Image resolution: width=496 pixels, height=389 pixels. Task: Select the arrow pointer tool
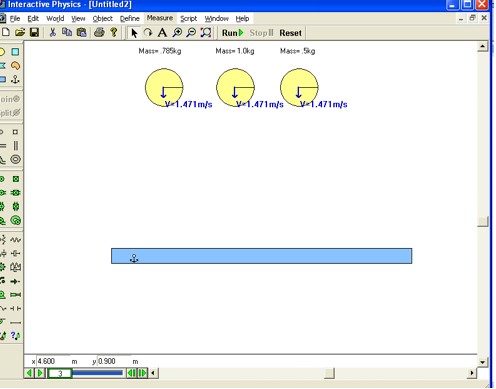(134, 33)
